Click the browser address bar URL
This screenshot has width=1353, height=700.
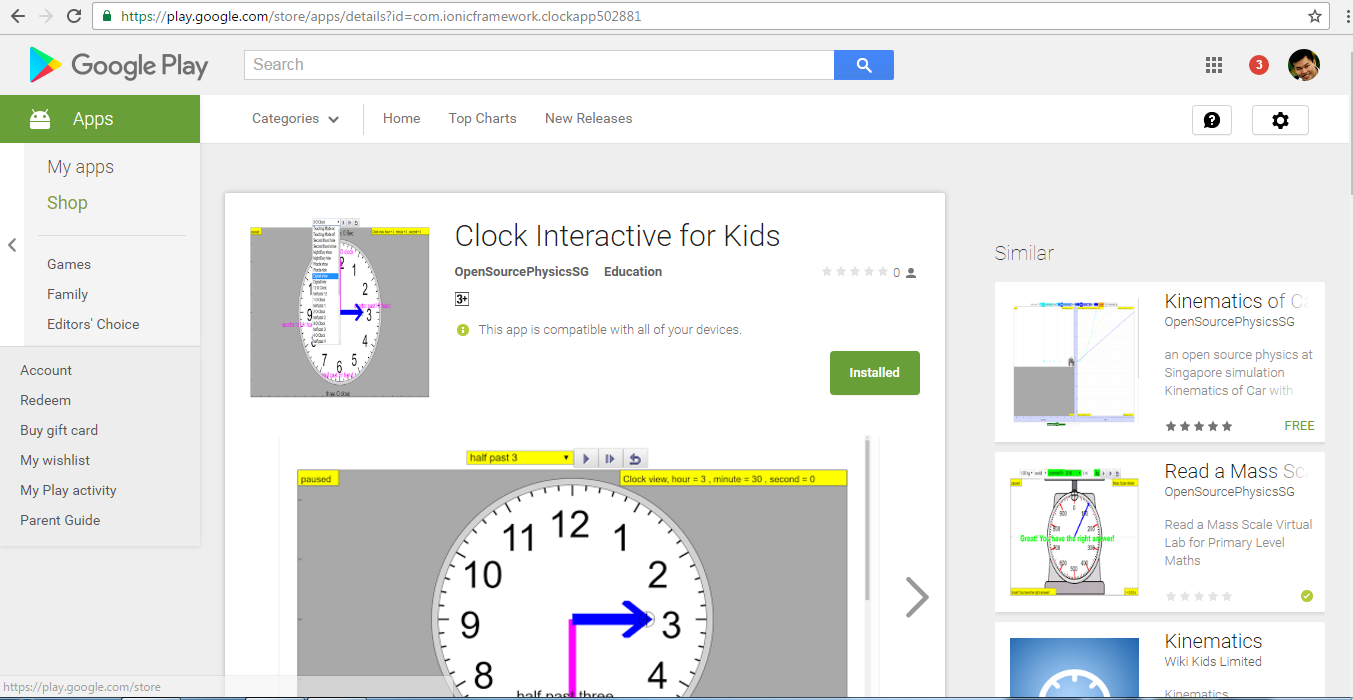click(x=381, y=16)
